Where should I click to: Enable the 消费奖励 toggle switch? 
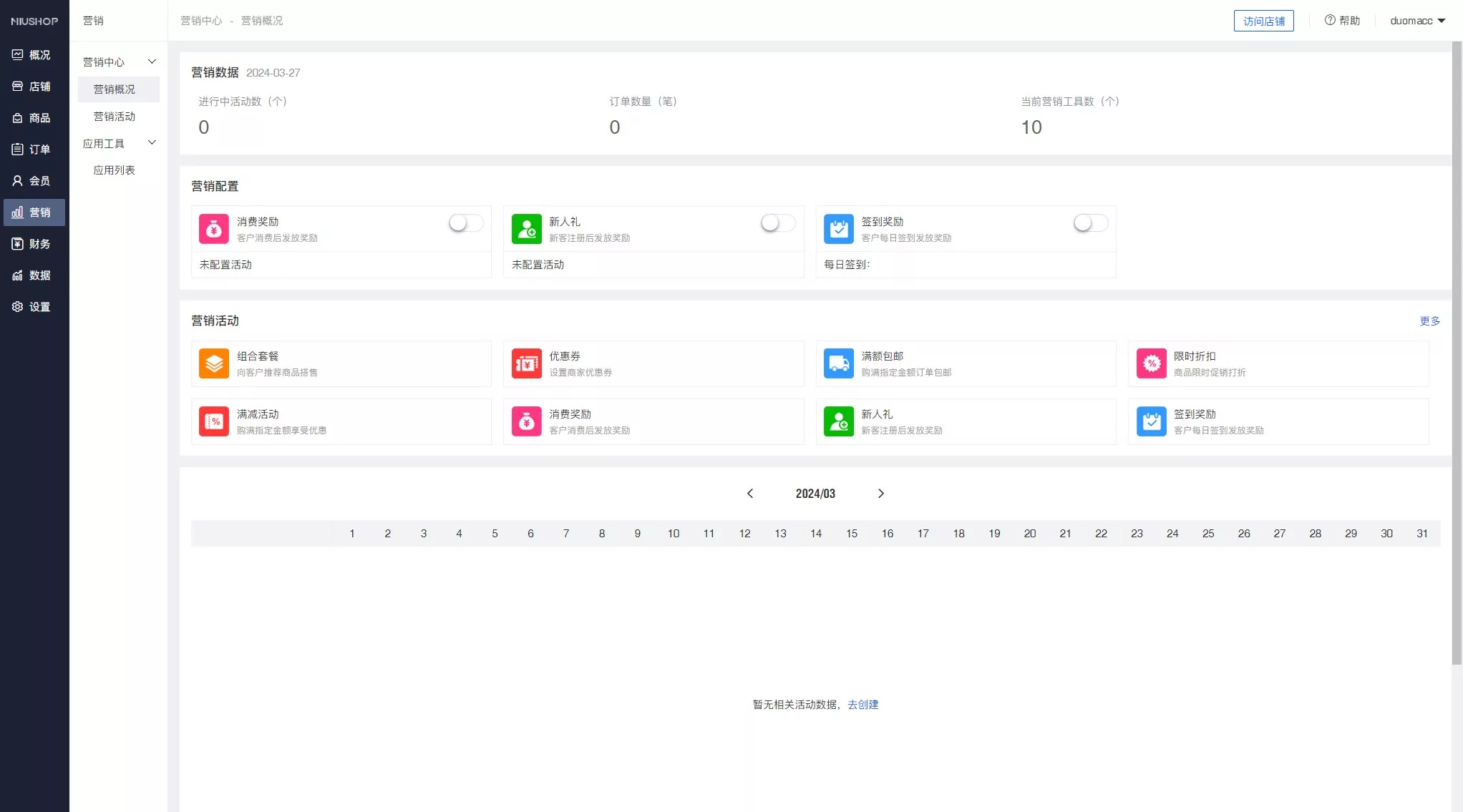[466, 223]
